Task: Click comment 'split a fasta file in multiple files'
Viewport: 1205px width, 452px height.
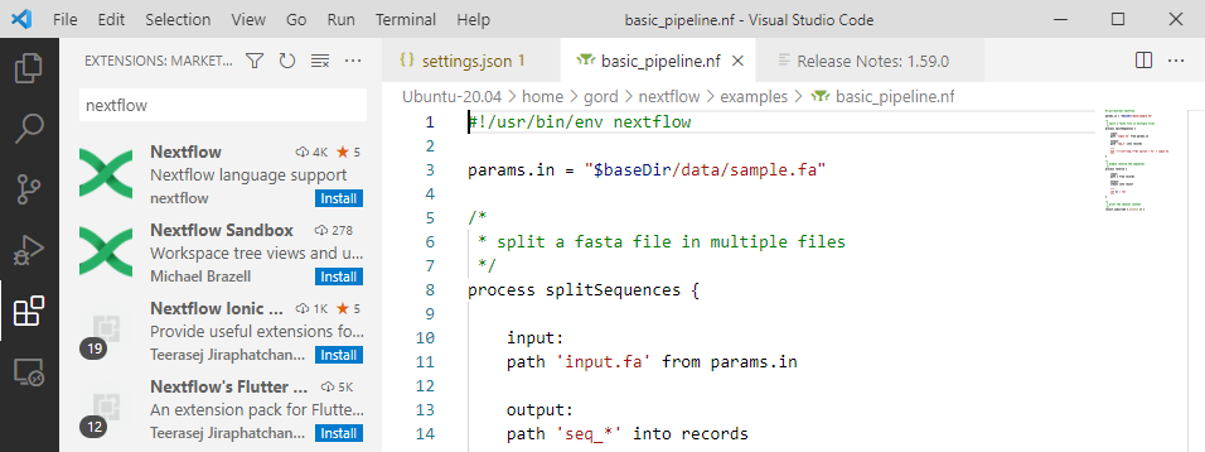Action: [x=671, y=242]
